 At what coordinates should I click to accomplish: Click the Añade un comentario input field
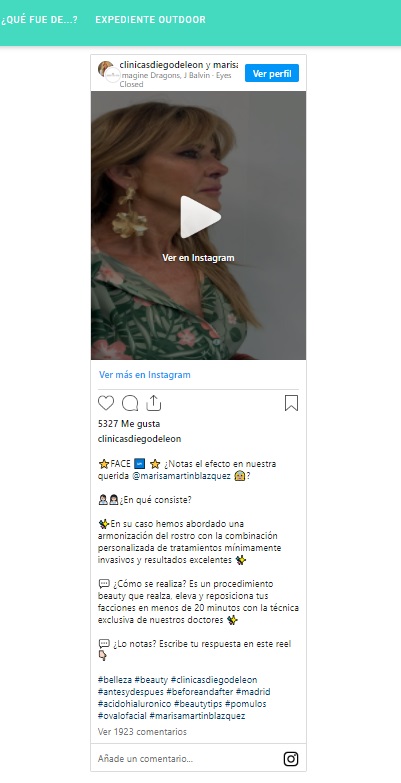pyautogui.click(x=187, y=759)
